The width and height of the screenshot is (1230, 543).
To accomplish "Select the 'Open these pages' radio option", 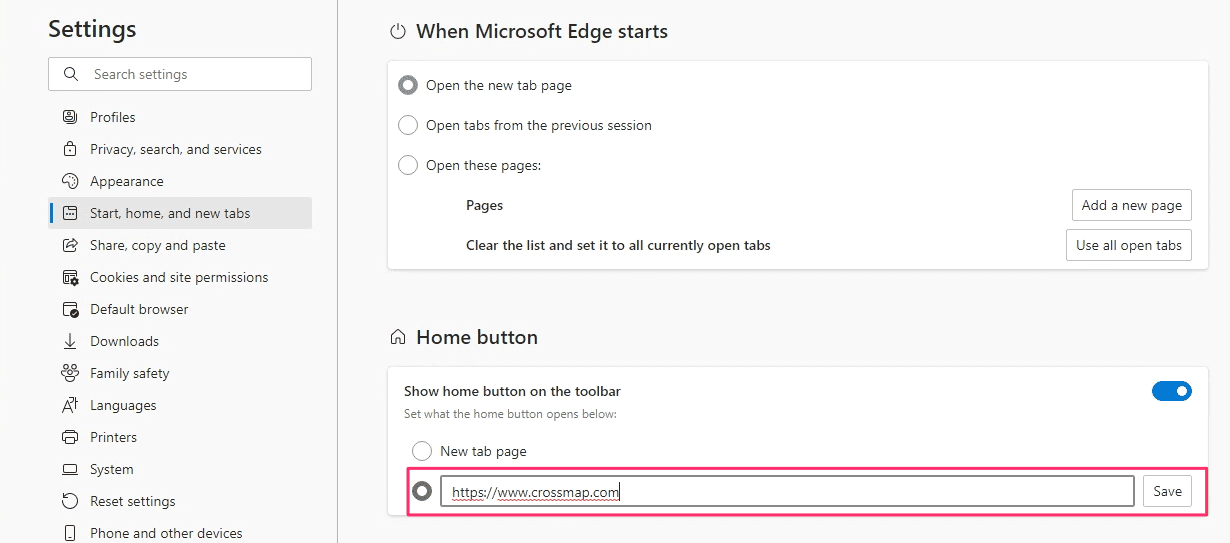I will click(408, 165).
